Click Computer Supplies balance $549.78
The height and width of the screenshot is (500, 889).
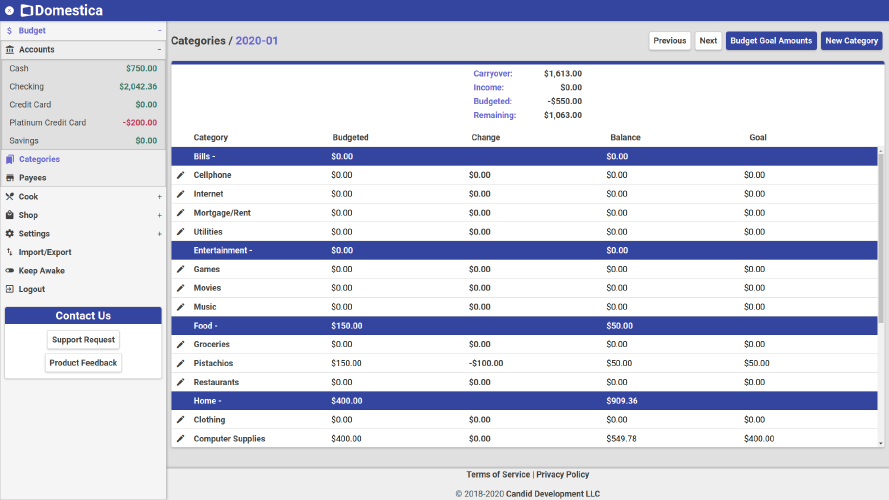[x=621, y=439]
